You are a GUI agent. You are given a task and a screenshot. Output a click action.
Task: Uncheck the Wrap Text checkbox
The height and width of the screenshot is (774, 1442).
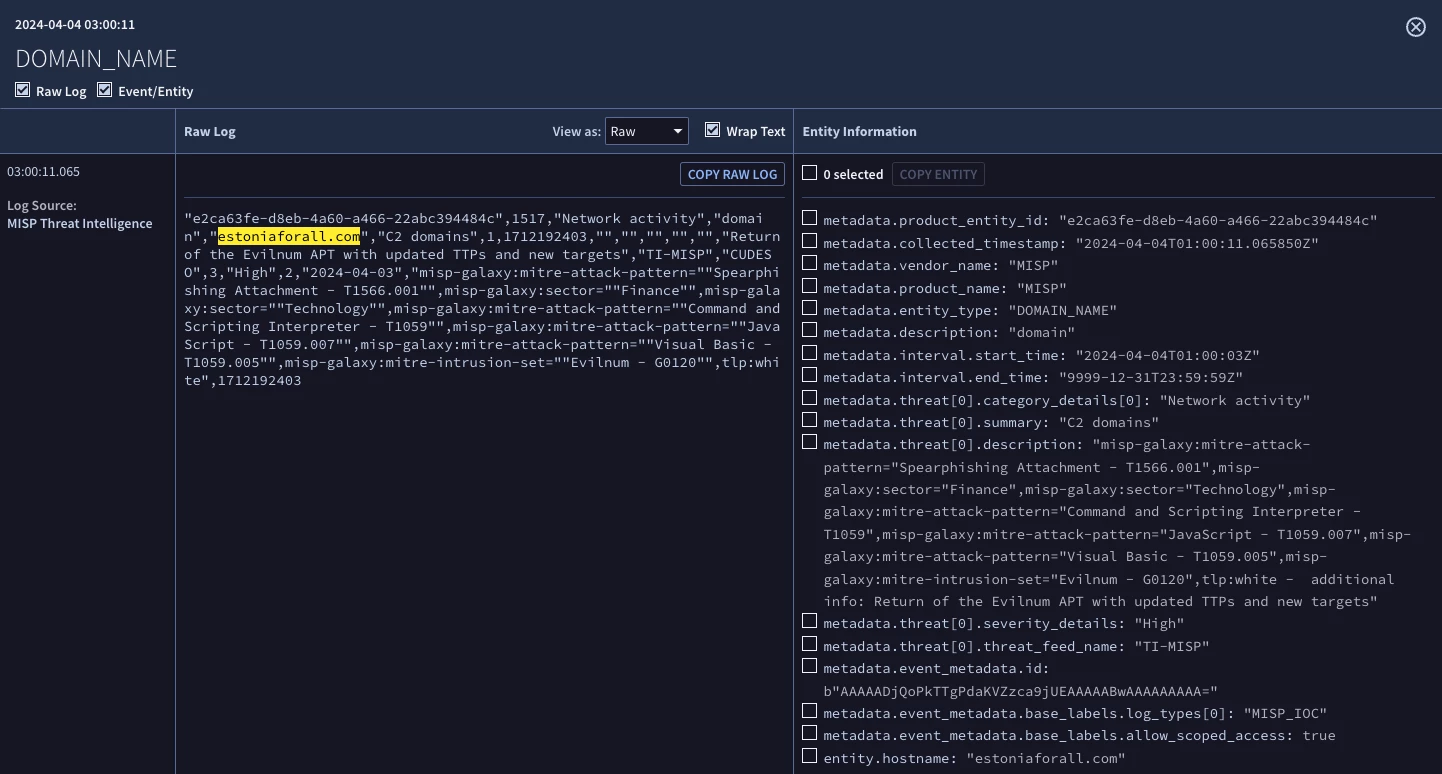(712, 130)
